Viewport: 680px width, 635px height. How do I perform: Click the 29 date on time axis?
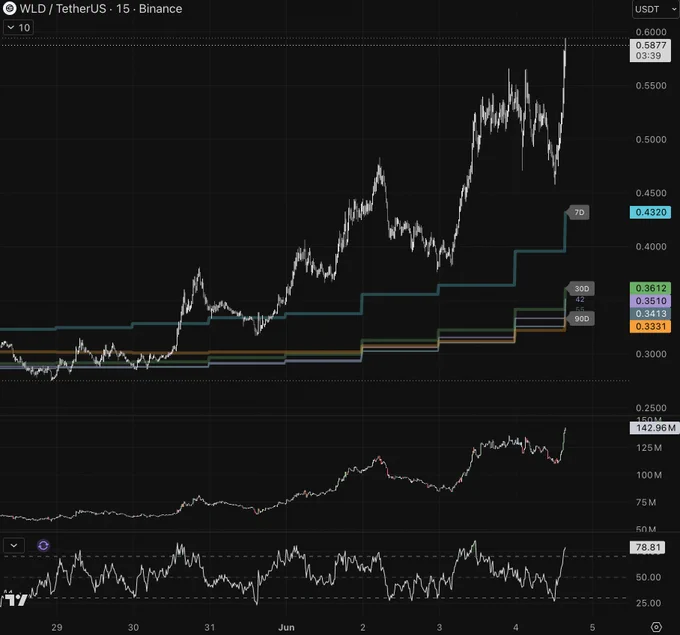tap(57, 627)
